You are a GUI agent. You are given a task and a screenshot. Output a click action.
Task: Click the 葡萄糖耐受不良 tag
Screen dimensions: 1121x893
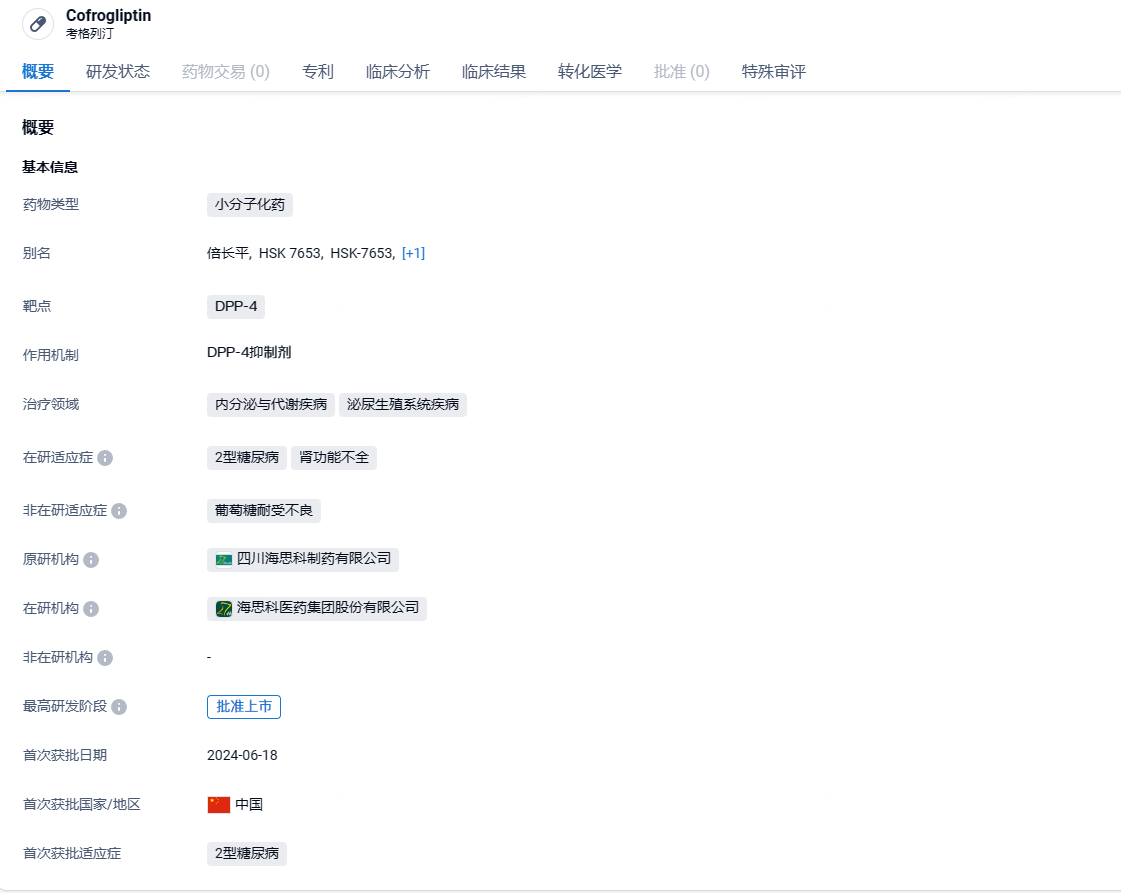tap(264, 510)
